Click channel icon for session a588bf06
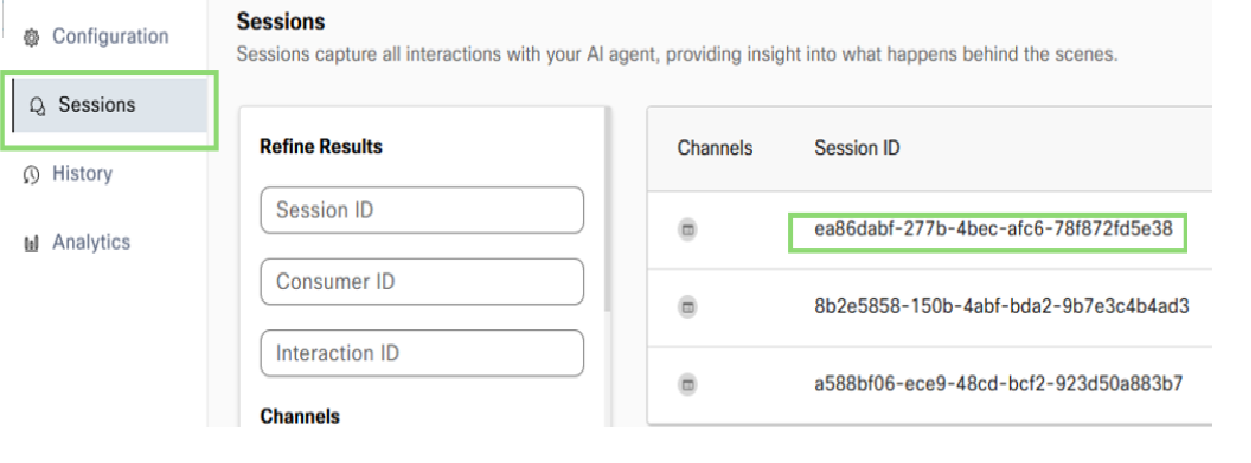This screenshot has width=1251, height=463. [687, 384]
